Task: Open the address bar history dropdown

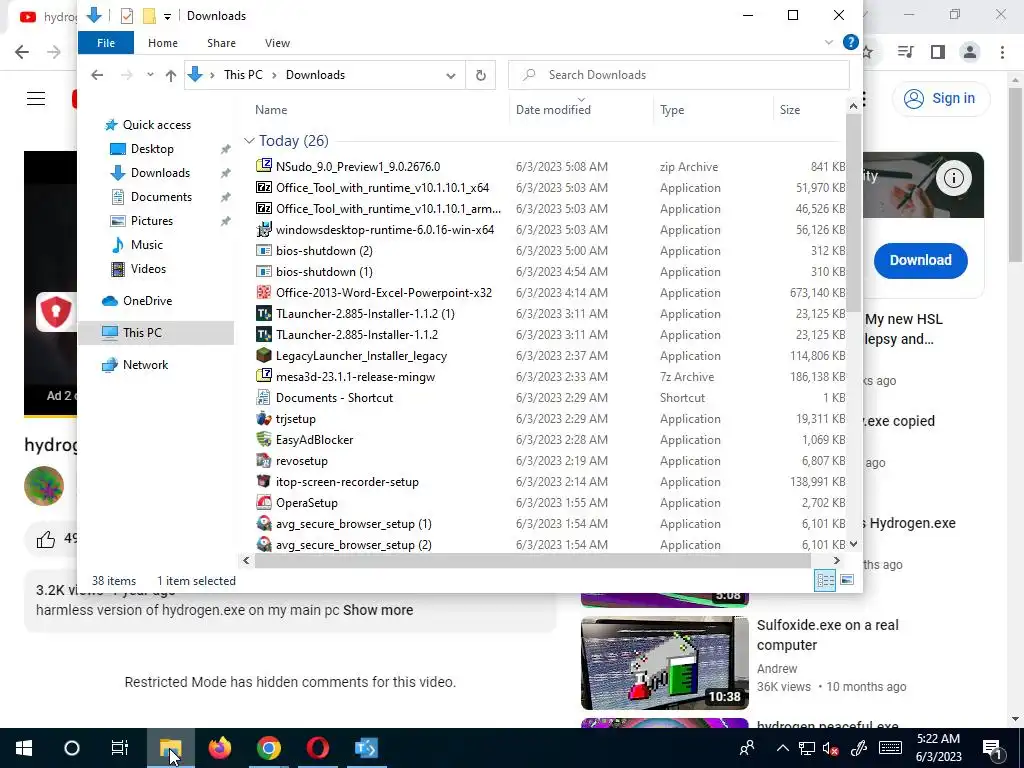Action: coord(451,75)
